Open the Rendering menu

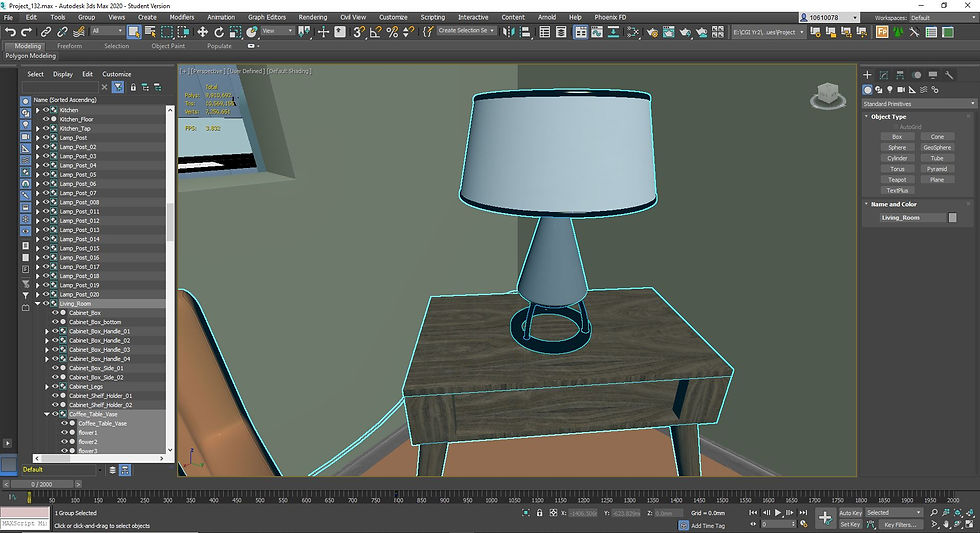312,17
